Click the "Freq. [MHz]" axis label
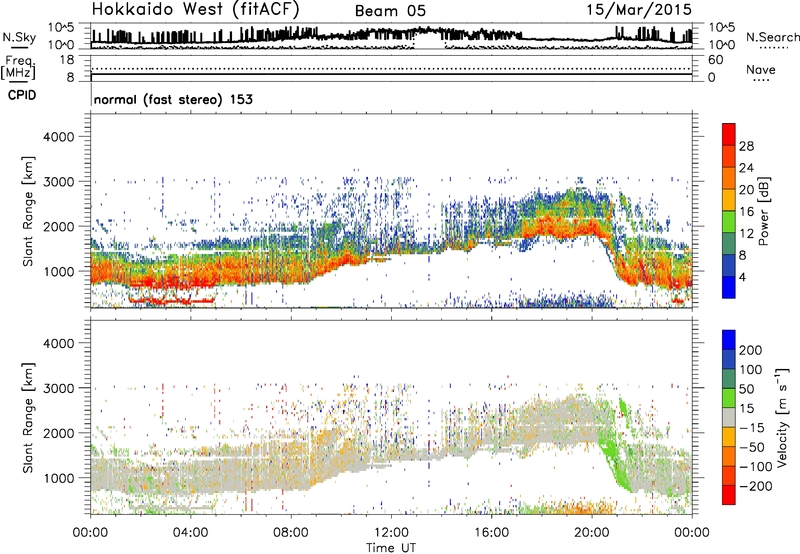The width and height of the screenshot is (800, 554). [18, 68]
